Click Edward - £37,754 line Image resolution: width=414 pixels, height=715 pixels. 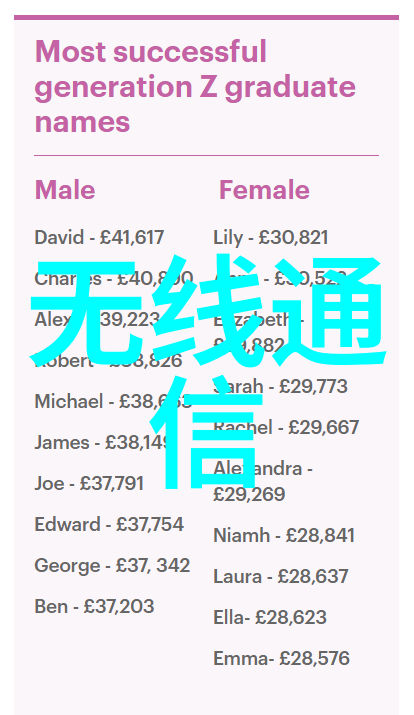pyautogui.click(x=109, y=524)
